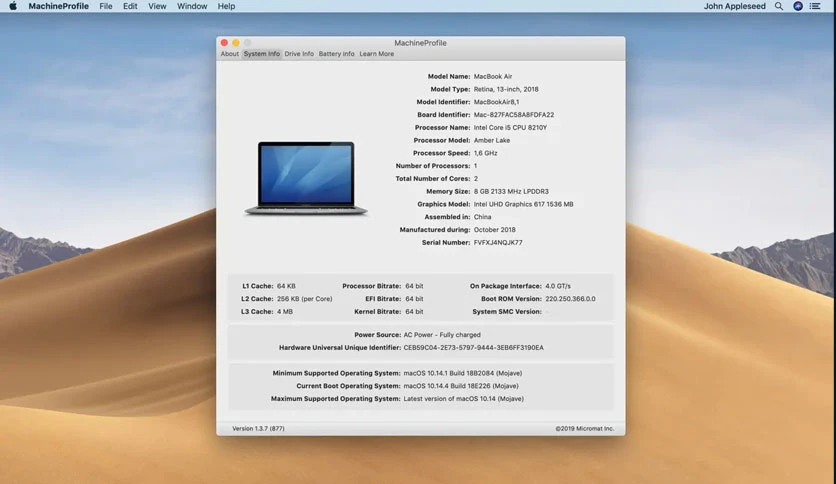Select minimum OS macOS 10.14.1 Build 18B2084
The image size is (836, 484).
[x=463, y=374]
